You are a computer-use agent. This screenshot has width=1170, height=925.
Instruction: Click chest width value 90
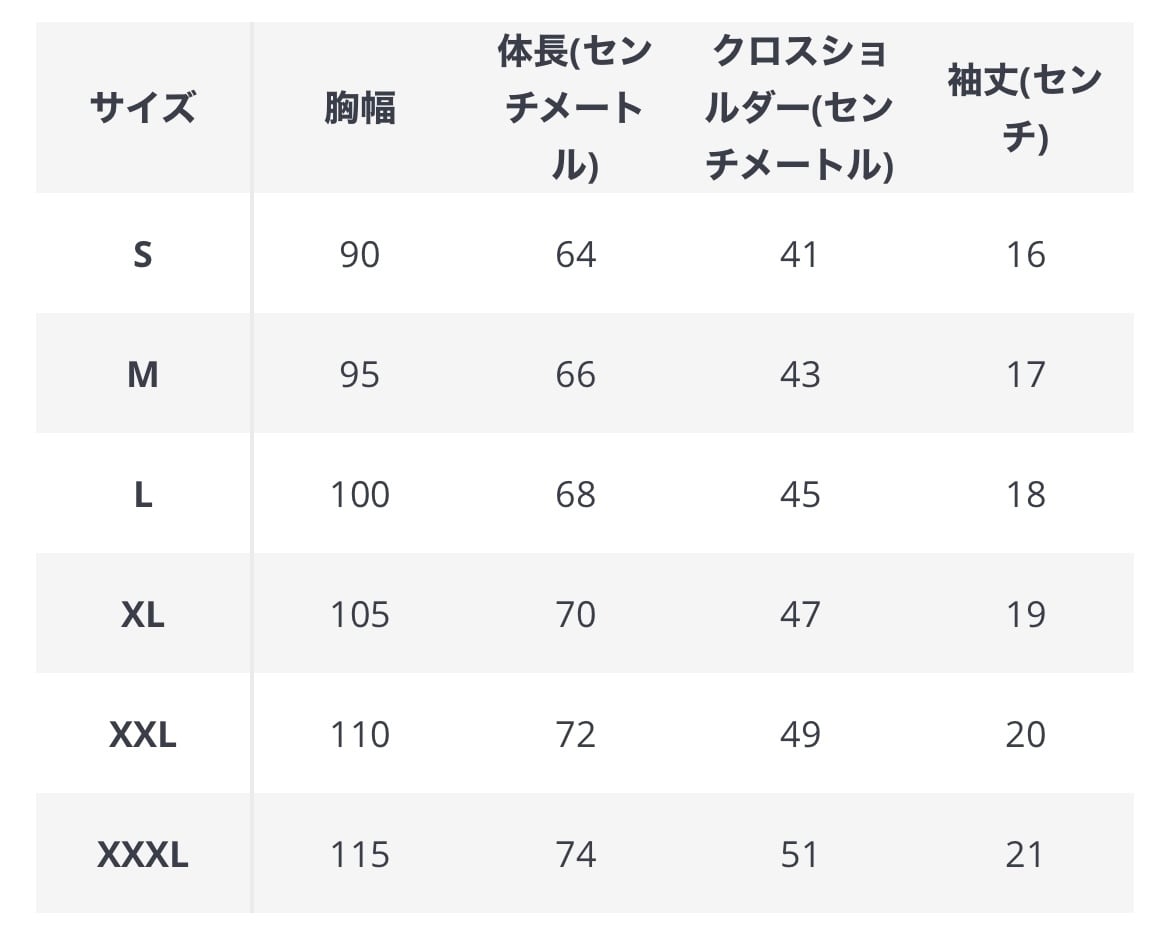click(360, 255)
